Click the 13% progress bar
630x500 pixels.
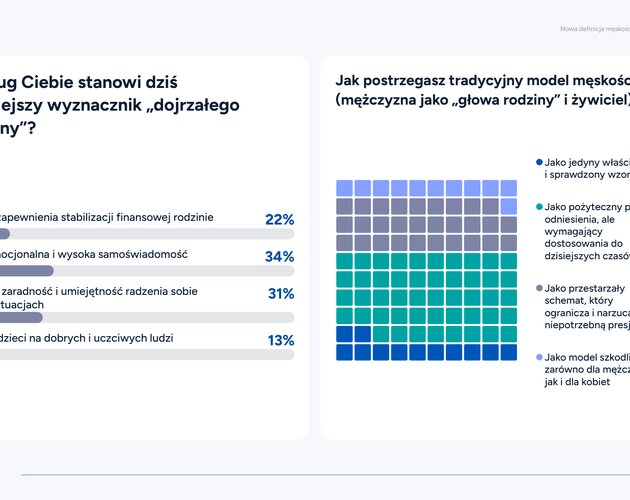pyautogui.click(x=147, y=355)
